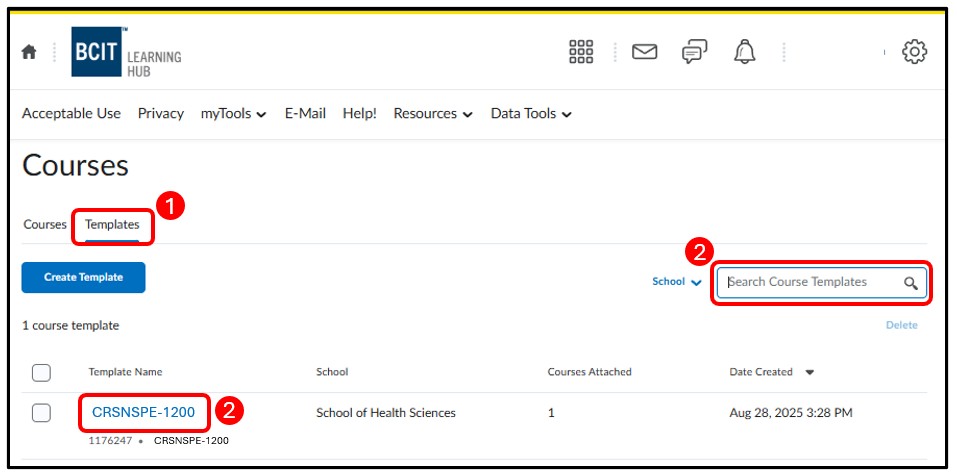Screen dimensions: 957x476
Task: Switch to the Templates tab
Action: tap(112, 225)
